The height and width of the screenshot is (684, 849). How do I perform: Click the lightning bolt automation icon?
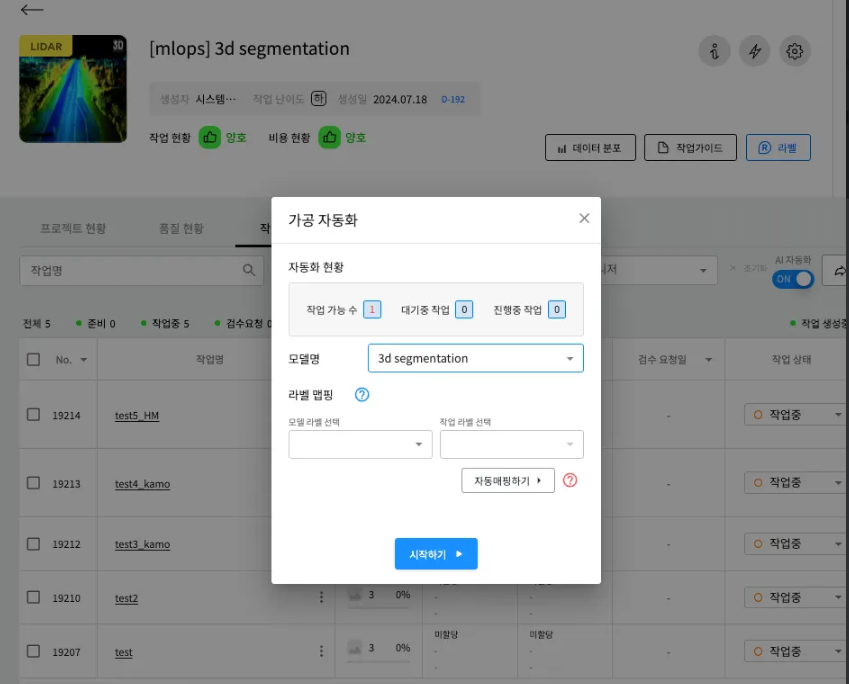click(754, 51)
